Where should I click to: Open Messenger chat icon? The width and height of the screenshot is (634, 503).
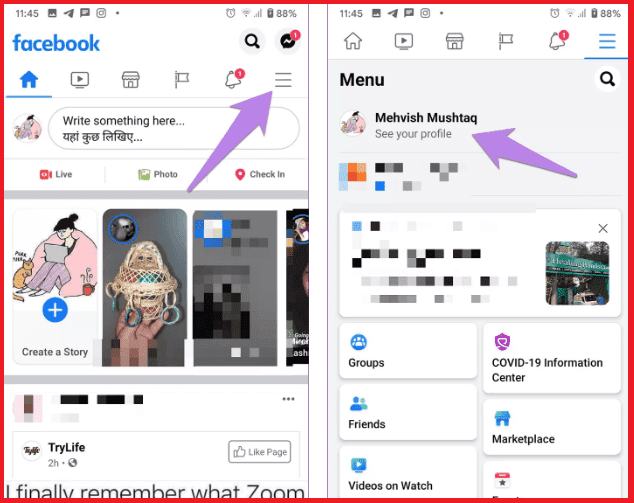tap(288, 41)
